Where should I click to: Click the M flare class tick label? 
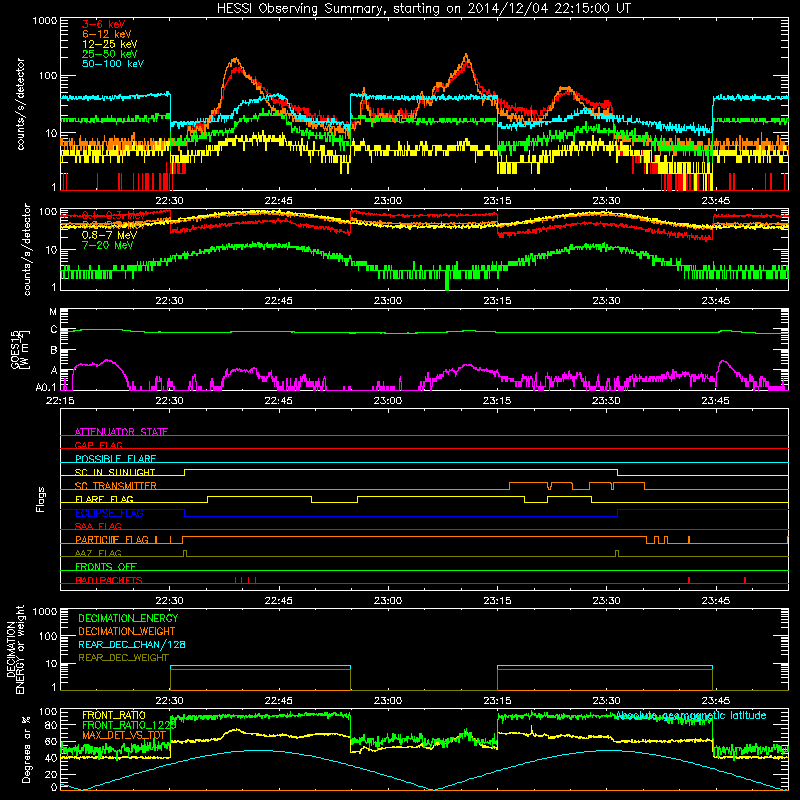(53, 312)
